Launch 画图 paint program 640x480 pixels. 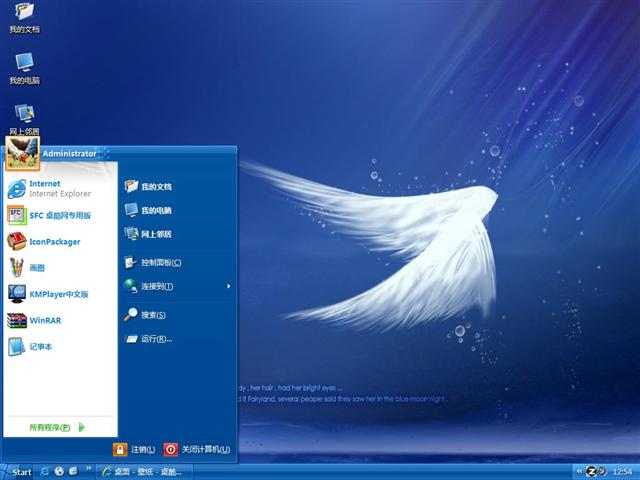tap(35, 268)
